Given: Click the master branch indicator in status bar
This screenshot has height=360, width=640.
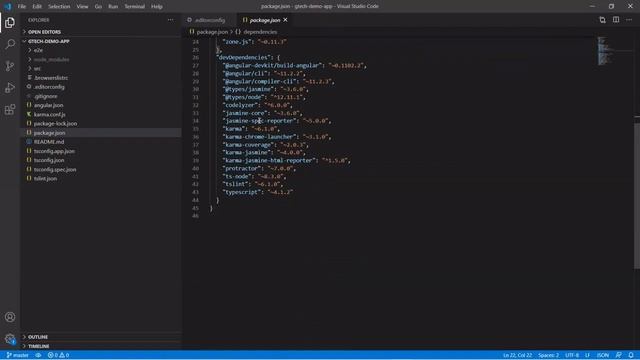Looking at the screenshot, I should click(18, 355).
